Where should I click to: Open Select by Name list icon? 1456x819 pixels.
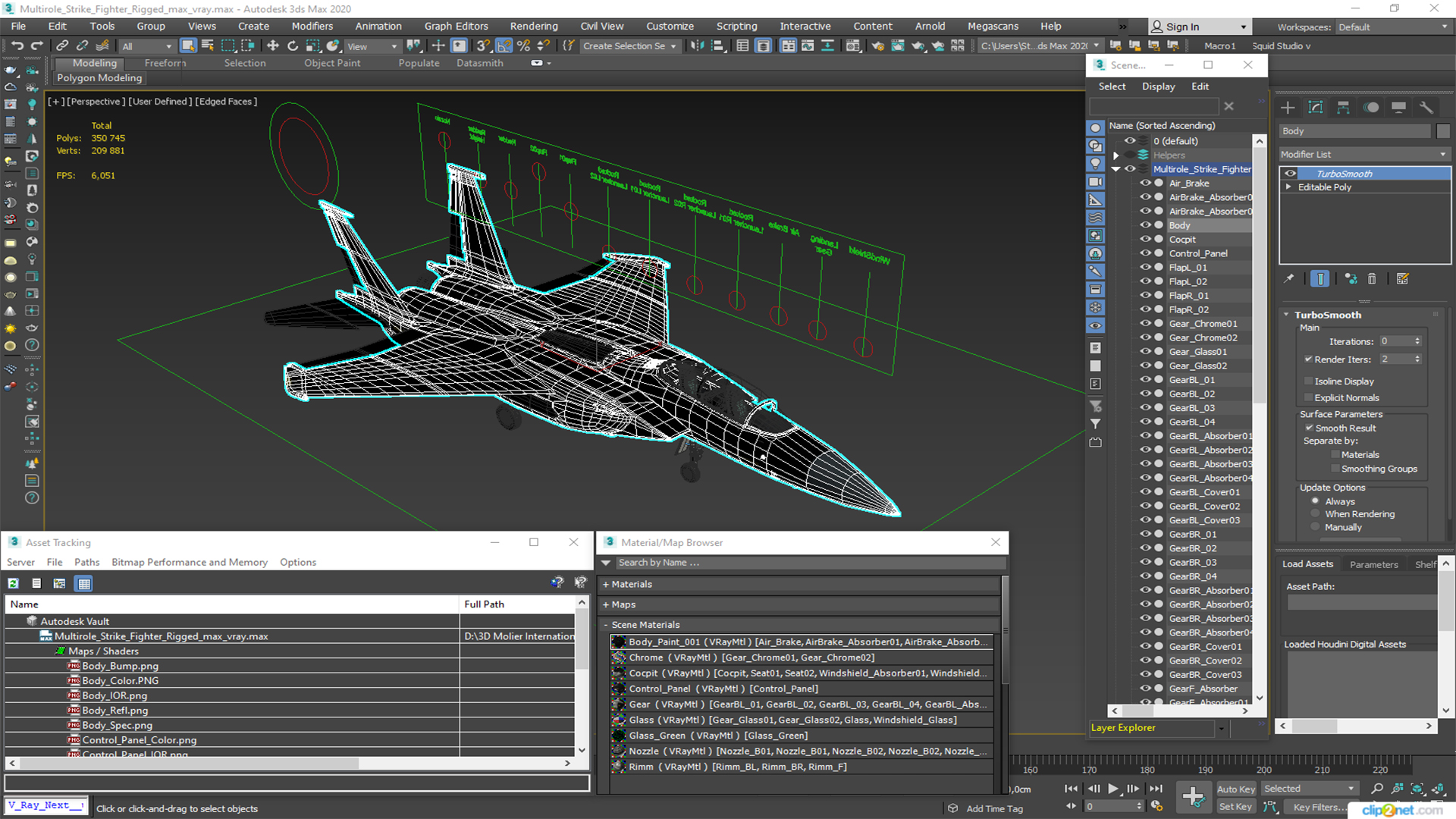click(208, 46)
